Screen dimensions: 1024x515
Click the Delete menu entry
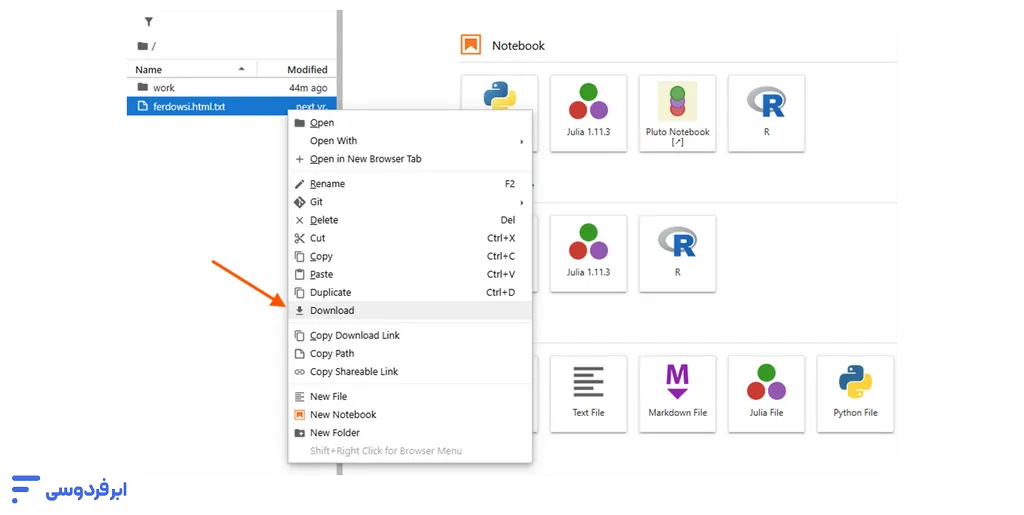coord(324,220)
